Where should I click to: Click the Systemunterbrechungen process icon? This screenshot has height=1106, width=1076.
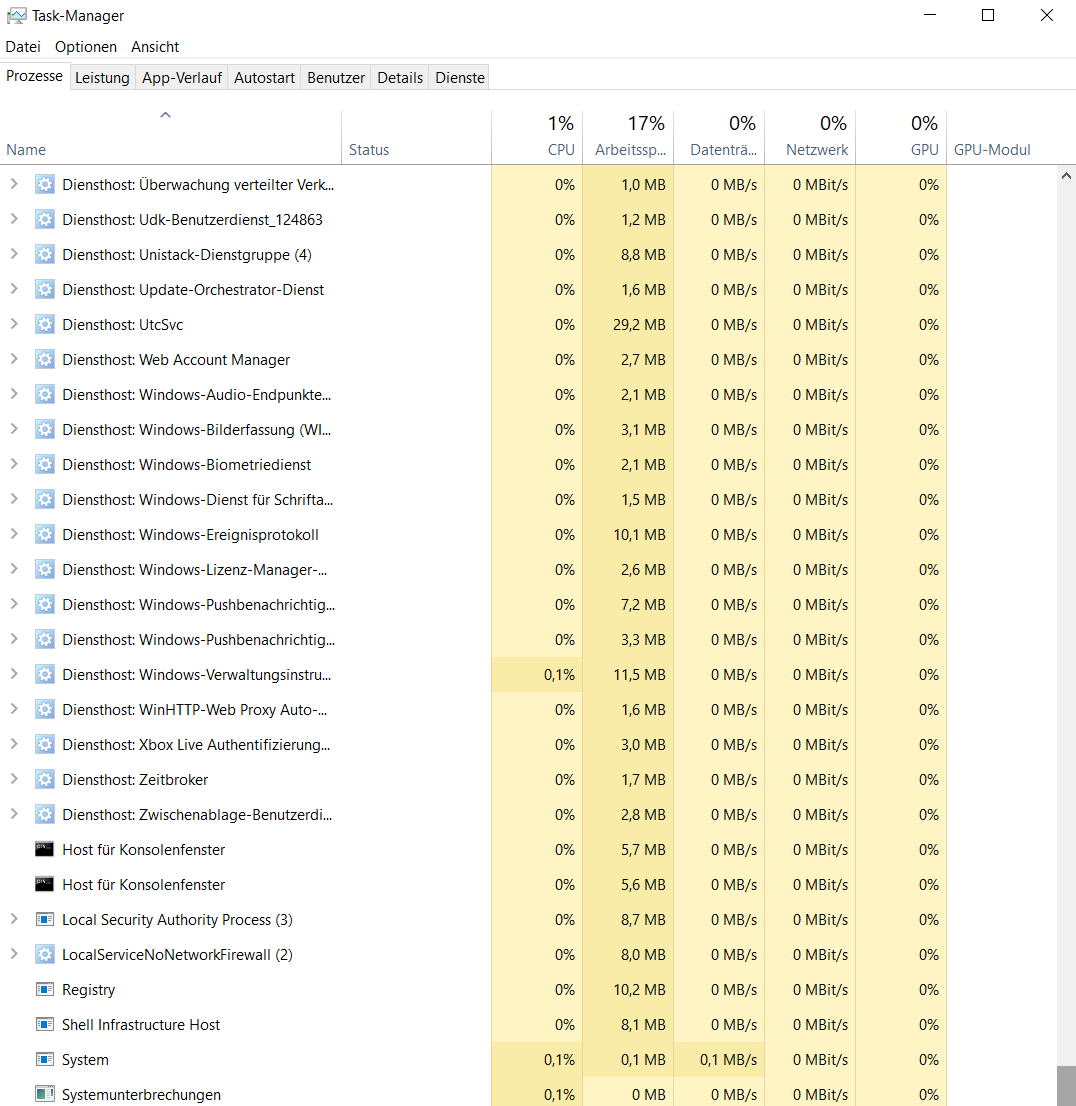pos(44,1095)
